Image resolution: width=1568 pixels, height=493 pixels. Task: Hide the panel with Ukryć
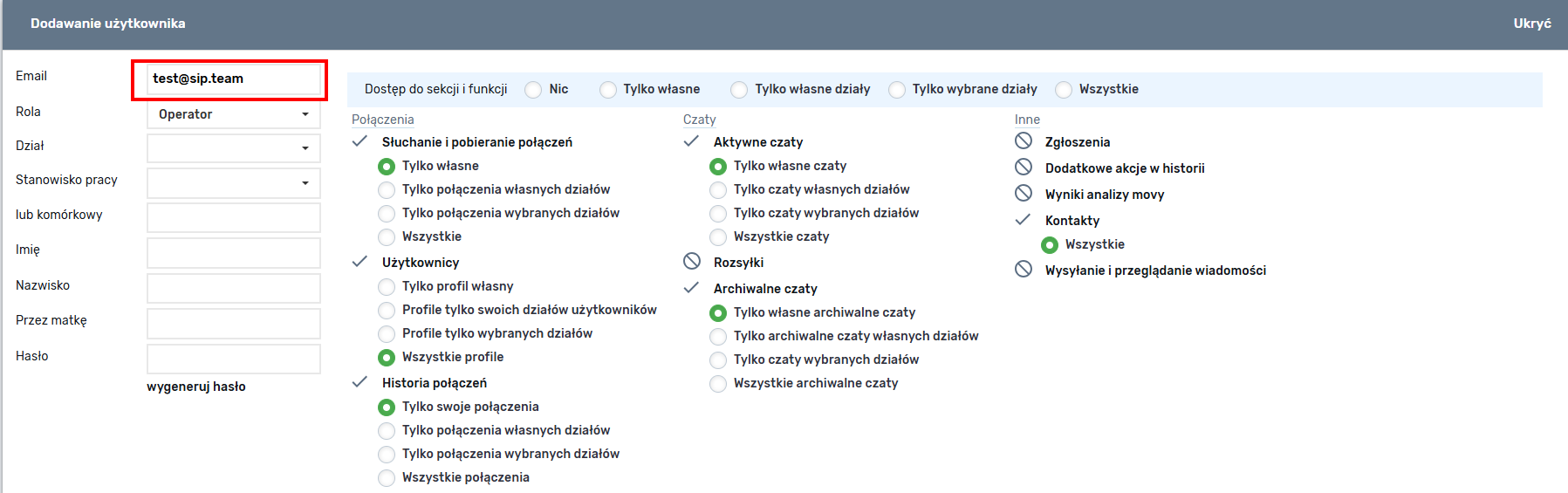pos(1531,24)
